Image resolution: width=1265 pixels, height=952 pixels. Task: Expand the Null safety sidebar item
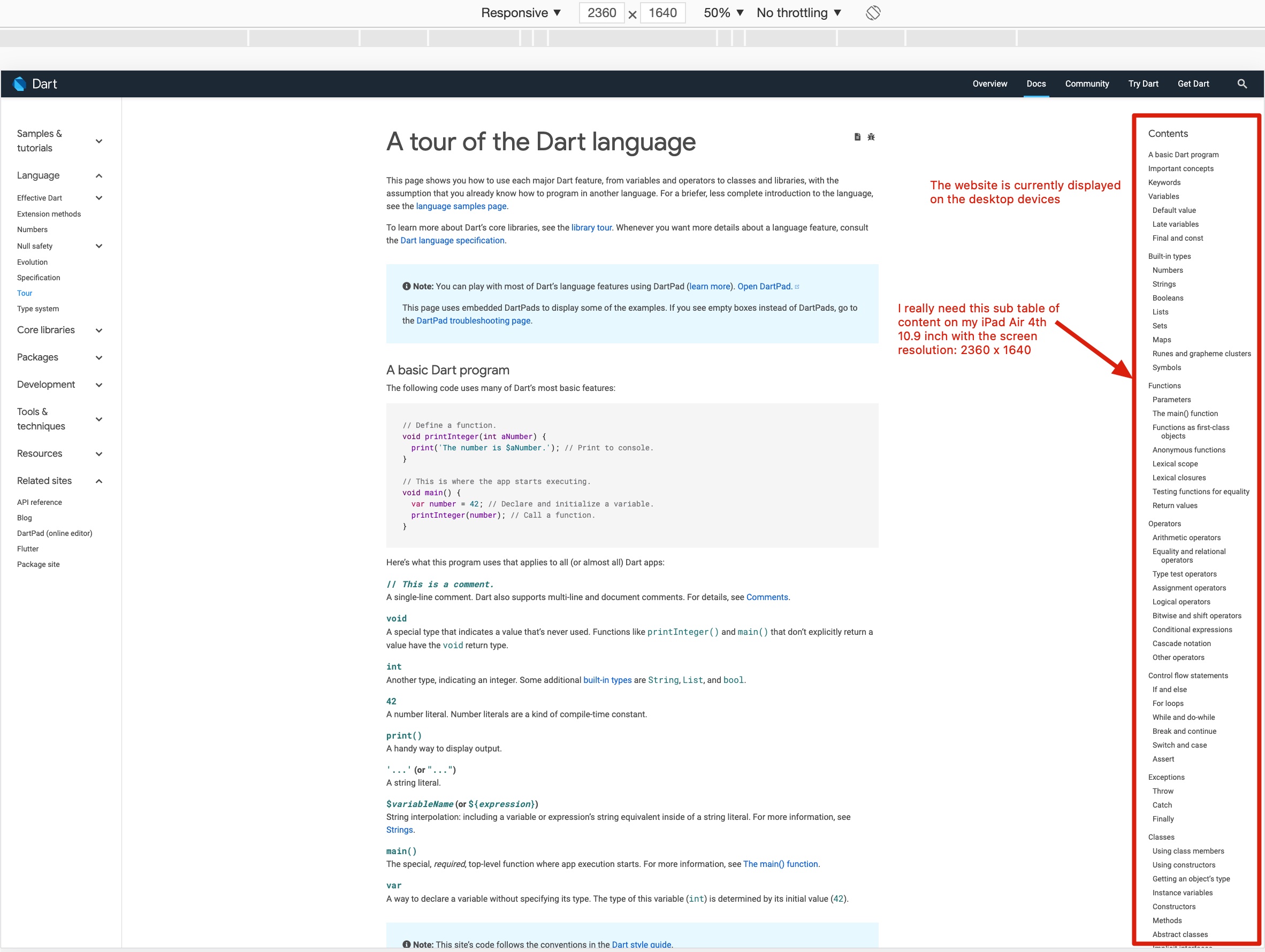(x=99, y=246)
